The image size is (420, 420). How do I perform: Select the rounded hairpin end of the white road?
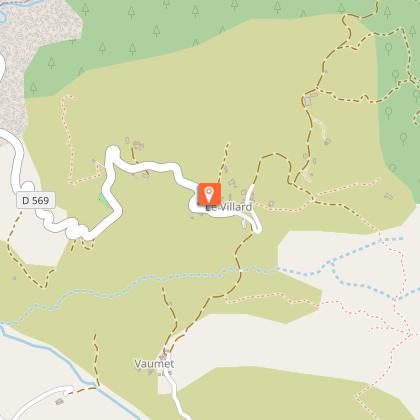pyautogui.click(x=113, y=152)
